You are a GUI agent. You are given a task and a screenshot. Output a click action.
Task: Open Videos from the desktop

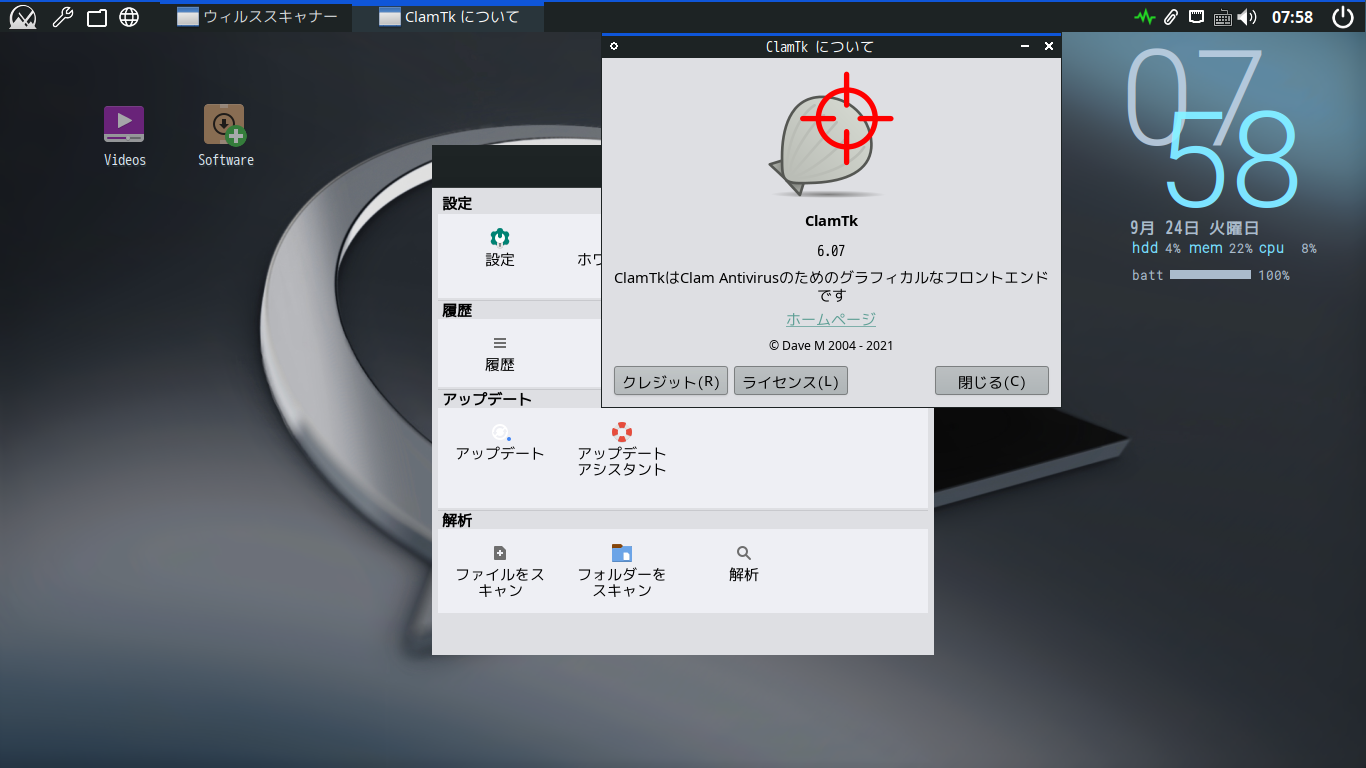coord(123,125)
